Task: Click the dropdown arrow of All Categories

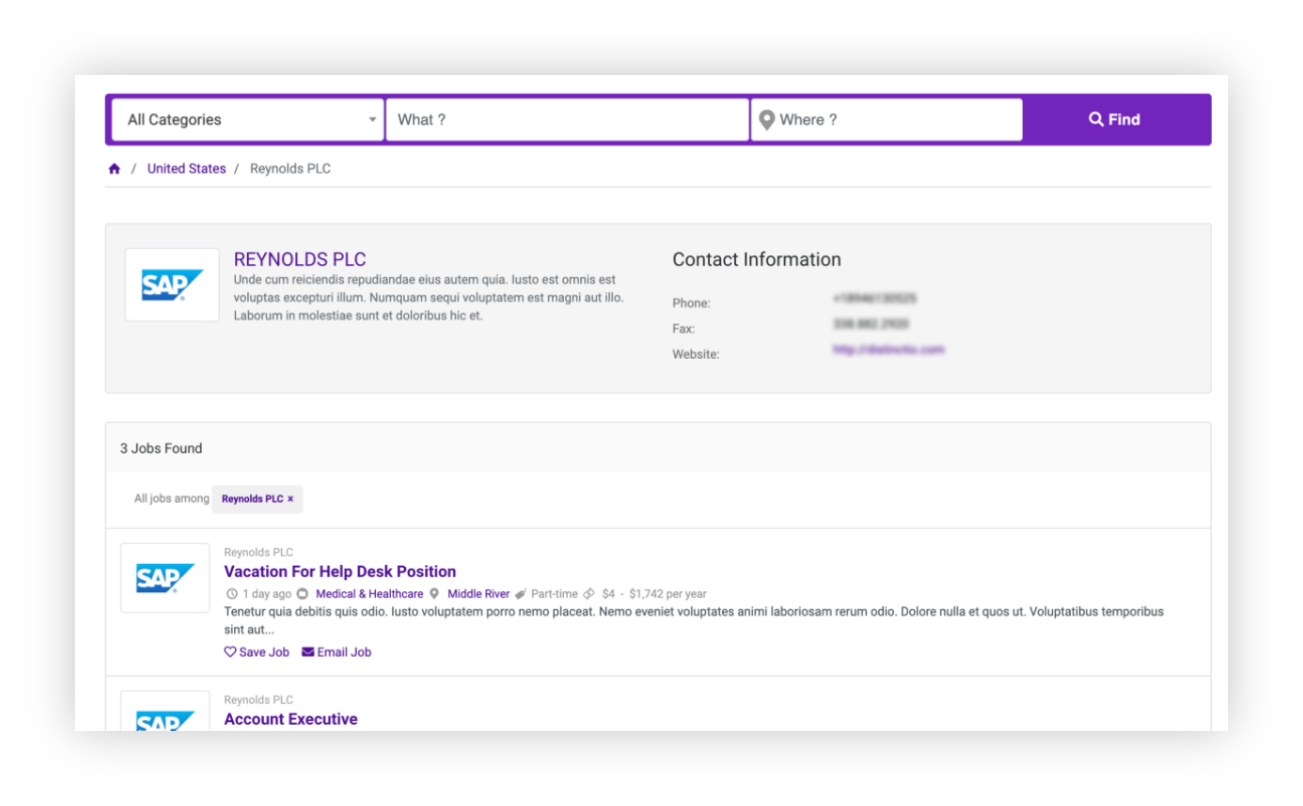Action: tap(372, 120)
